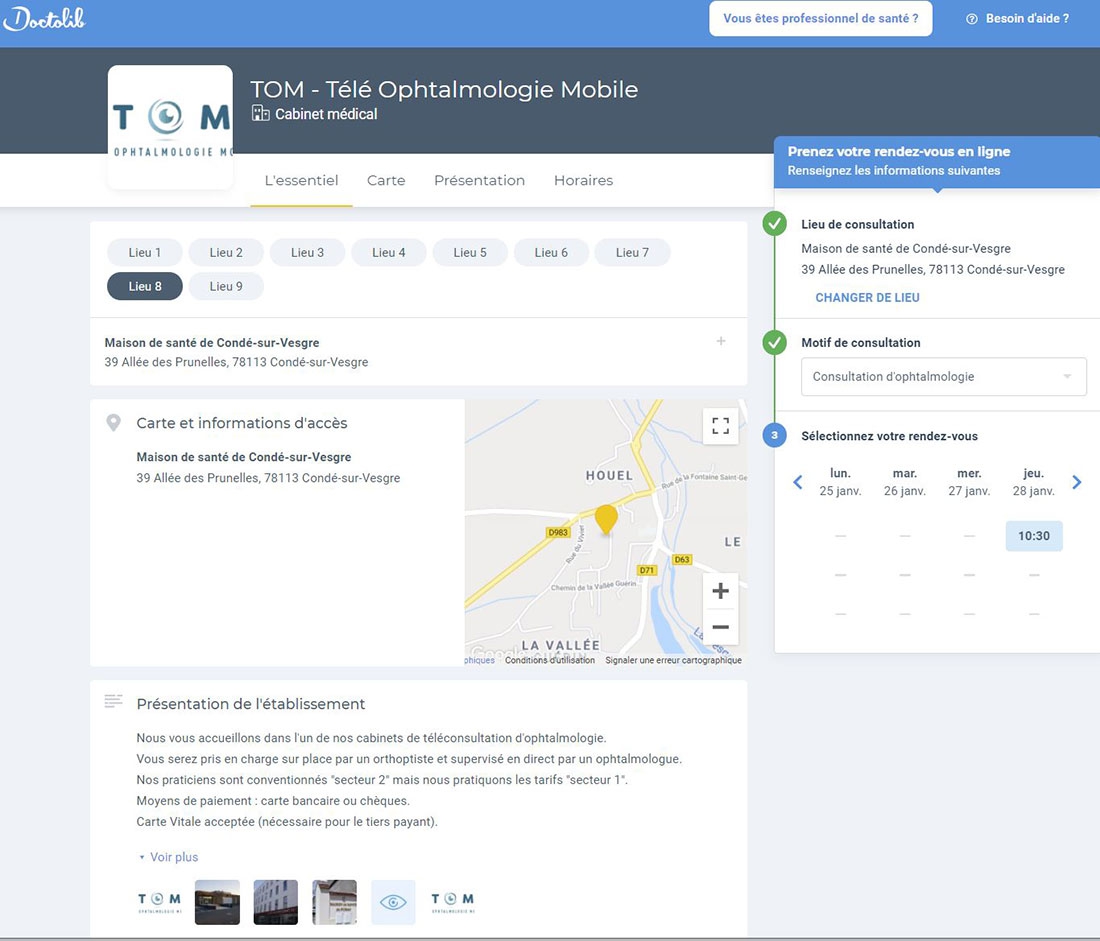Switch to the Horaires tab
The image size is (1100, 941).
583,180
